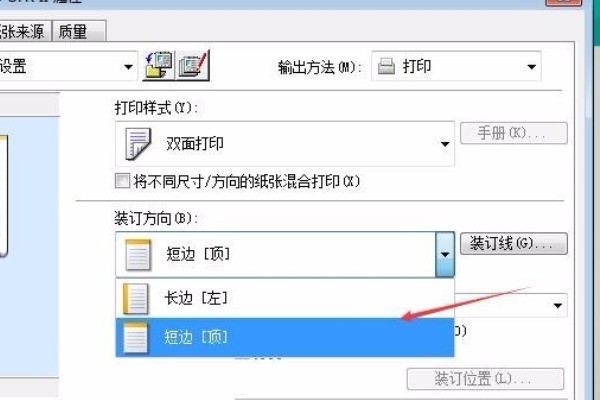Switch to the 质量 tab
The width and height of the screenshot is (600, 400).
click(78, 31)
